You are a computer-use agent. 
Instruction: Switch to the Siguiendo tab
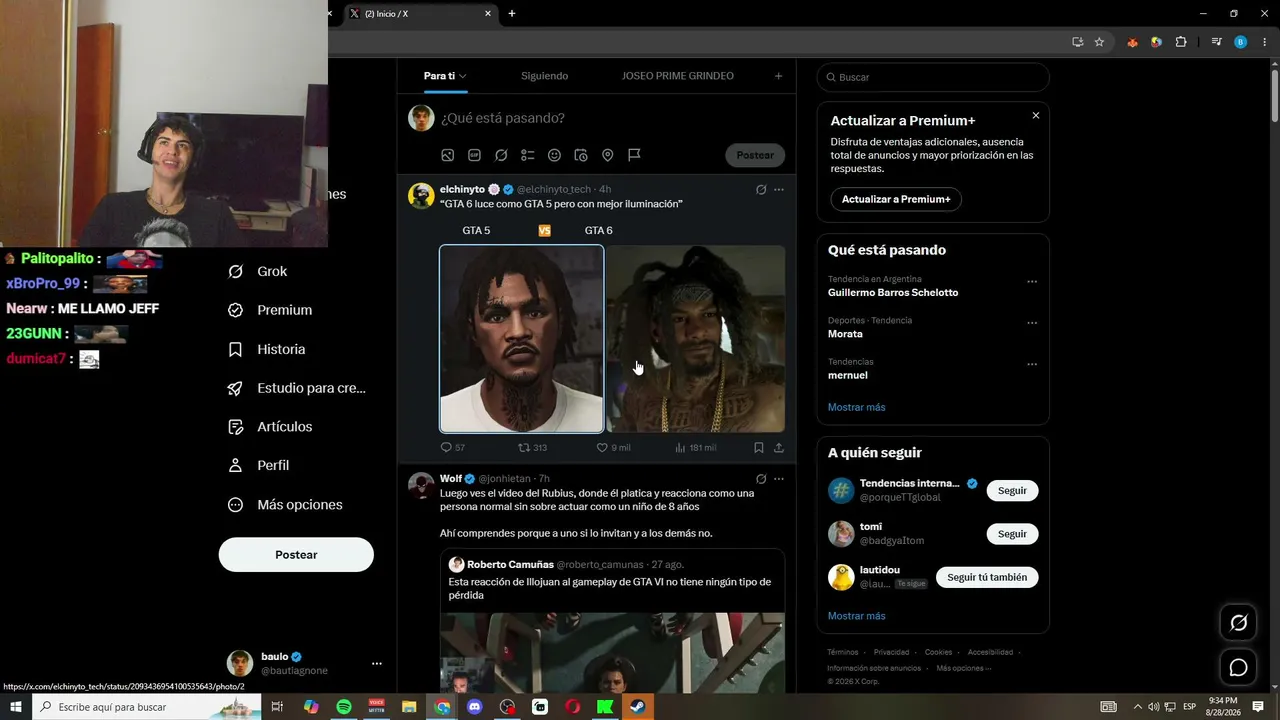point(544,76)
